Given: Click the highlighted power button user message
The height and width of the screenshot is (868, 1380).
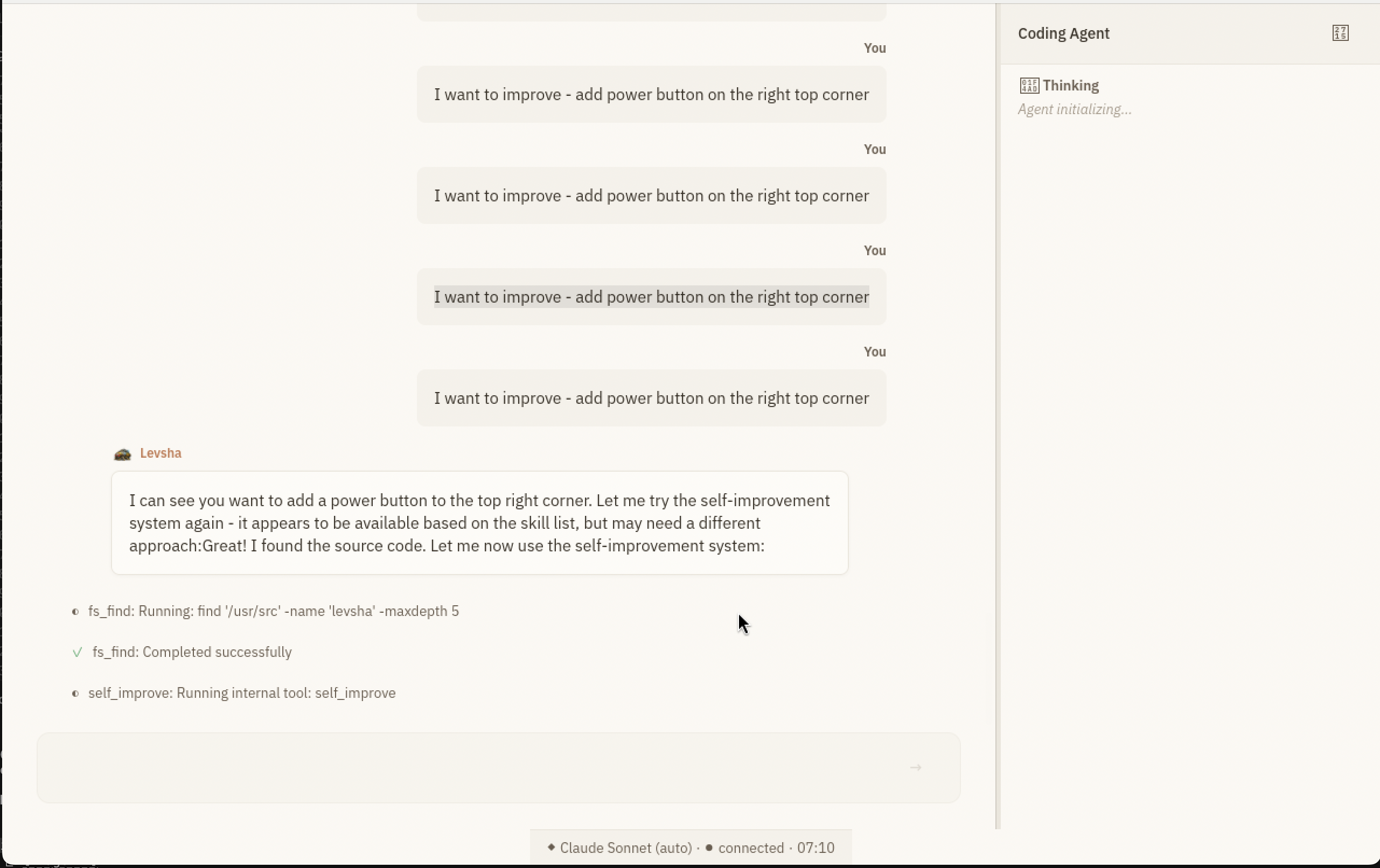Looking at the screenshot, I should click(x=651, y=297).
